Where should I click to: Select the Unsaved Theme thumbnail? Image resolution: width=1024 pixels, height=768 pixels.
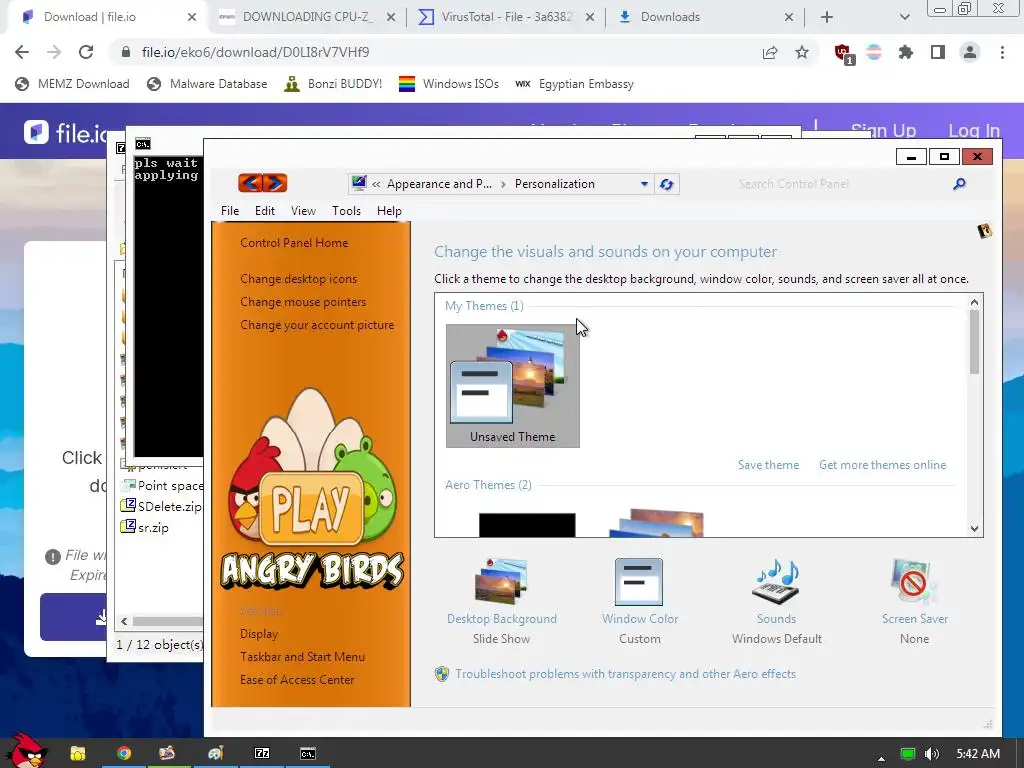pyautogui.click(x=513, y=385)
